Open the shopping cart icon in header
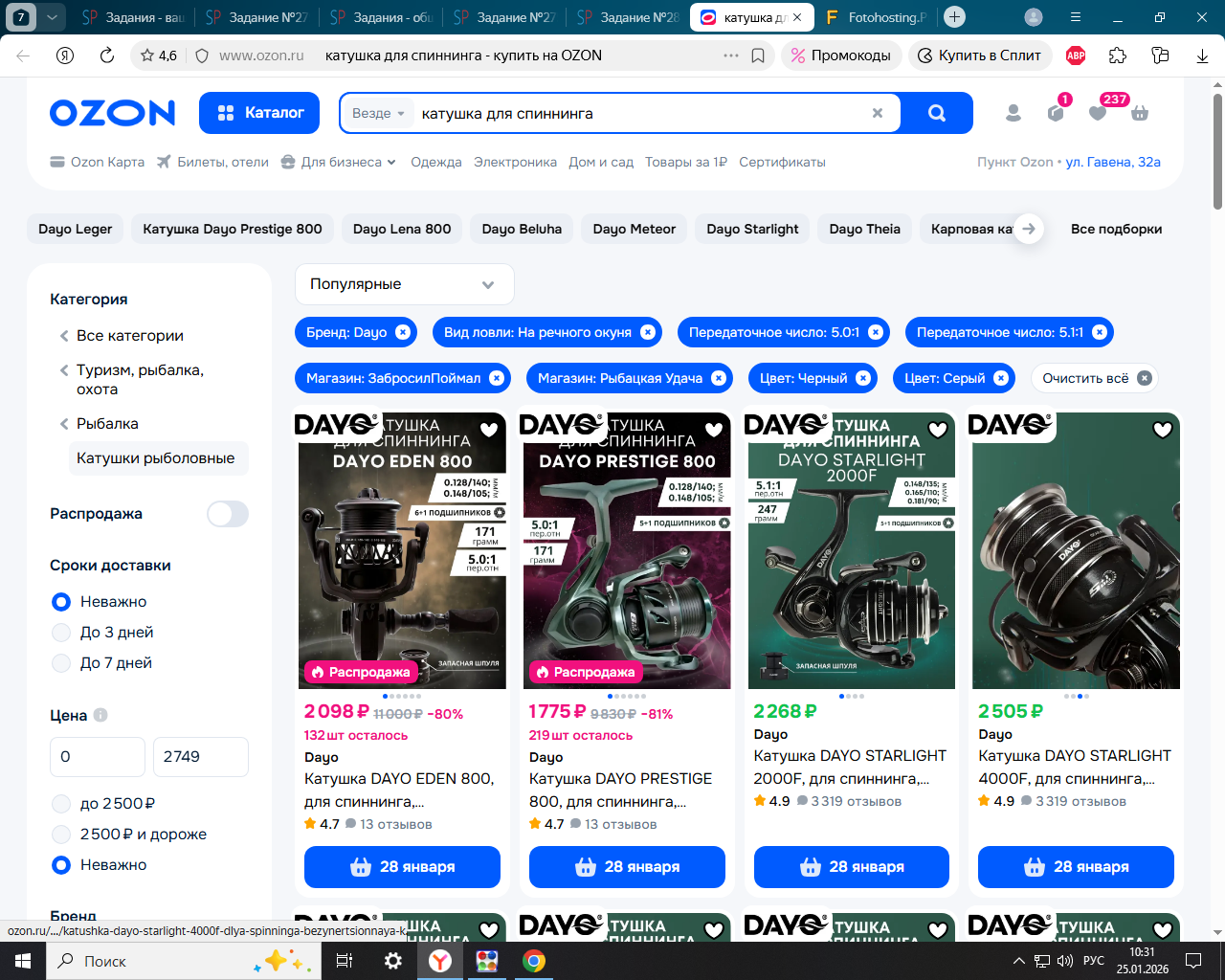 1140,113
